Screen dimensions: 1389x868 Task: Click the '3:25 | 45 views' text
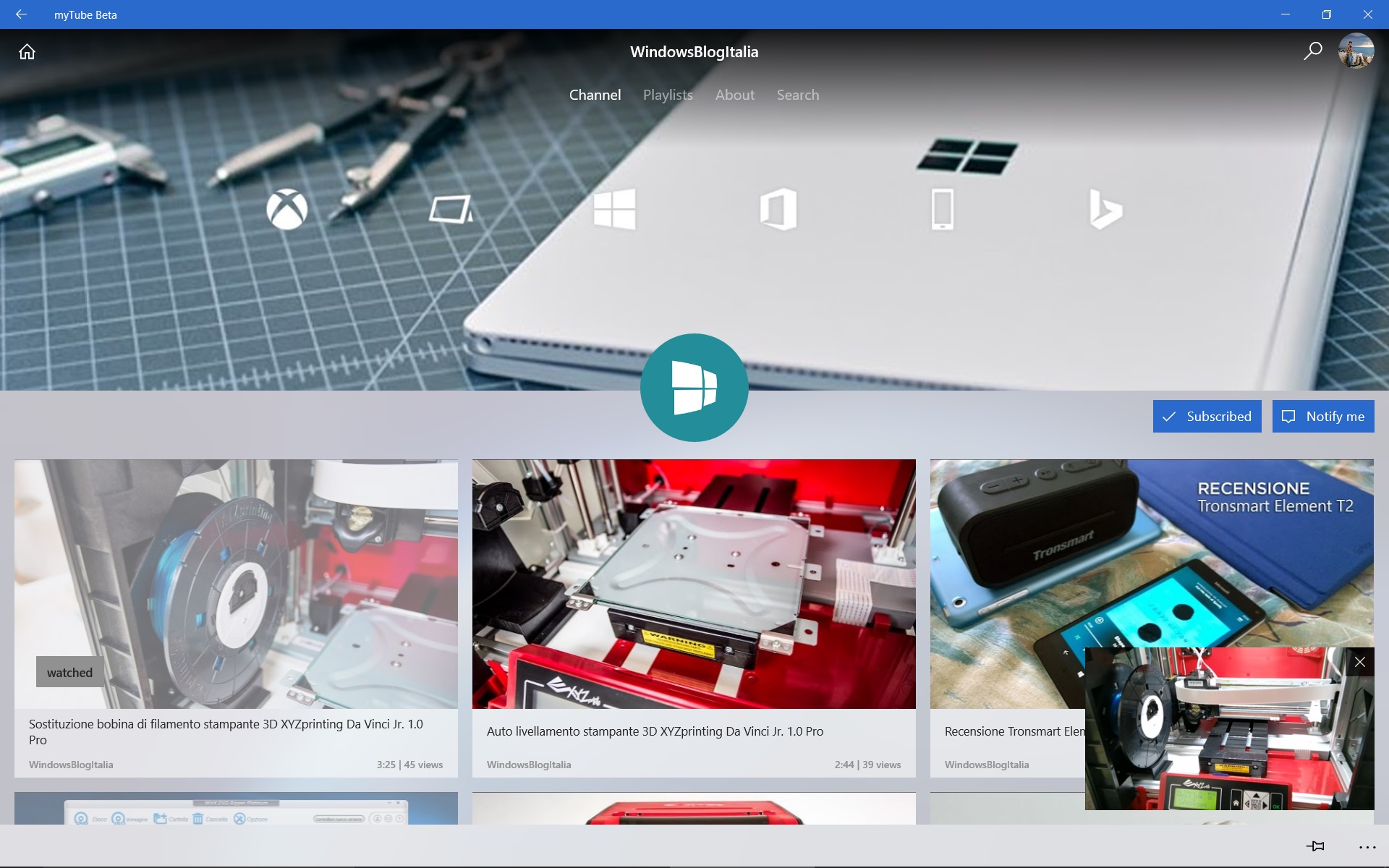click(x=409, y=765)
